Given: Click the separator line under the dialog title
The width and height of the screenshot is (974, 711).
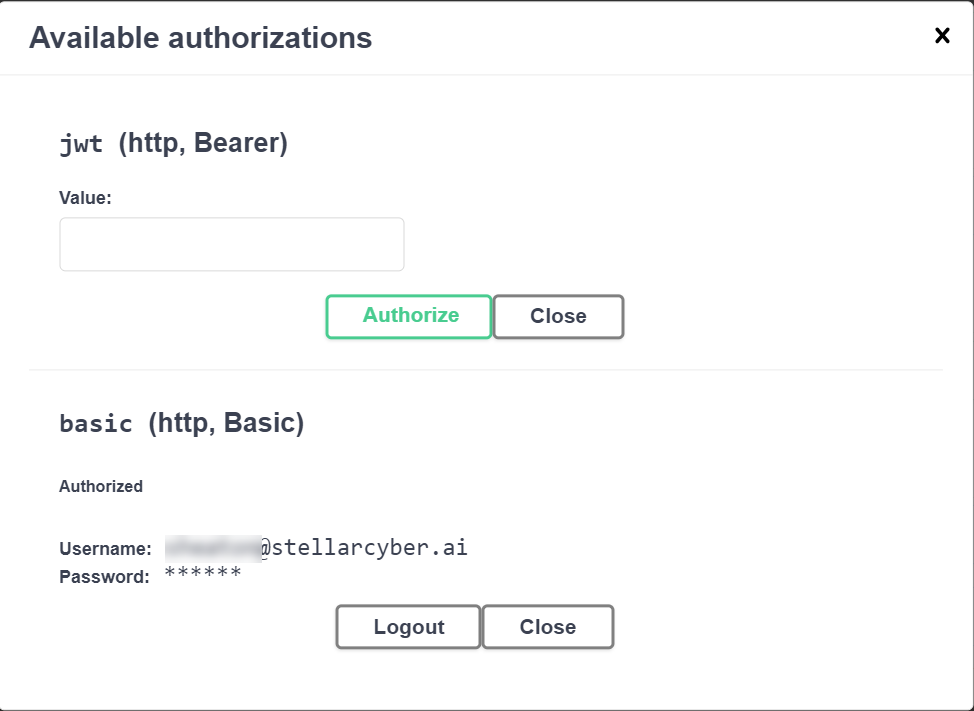Looking at the screenshot, I should [x=486, y=75].
